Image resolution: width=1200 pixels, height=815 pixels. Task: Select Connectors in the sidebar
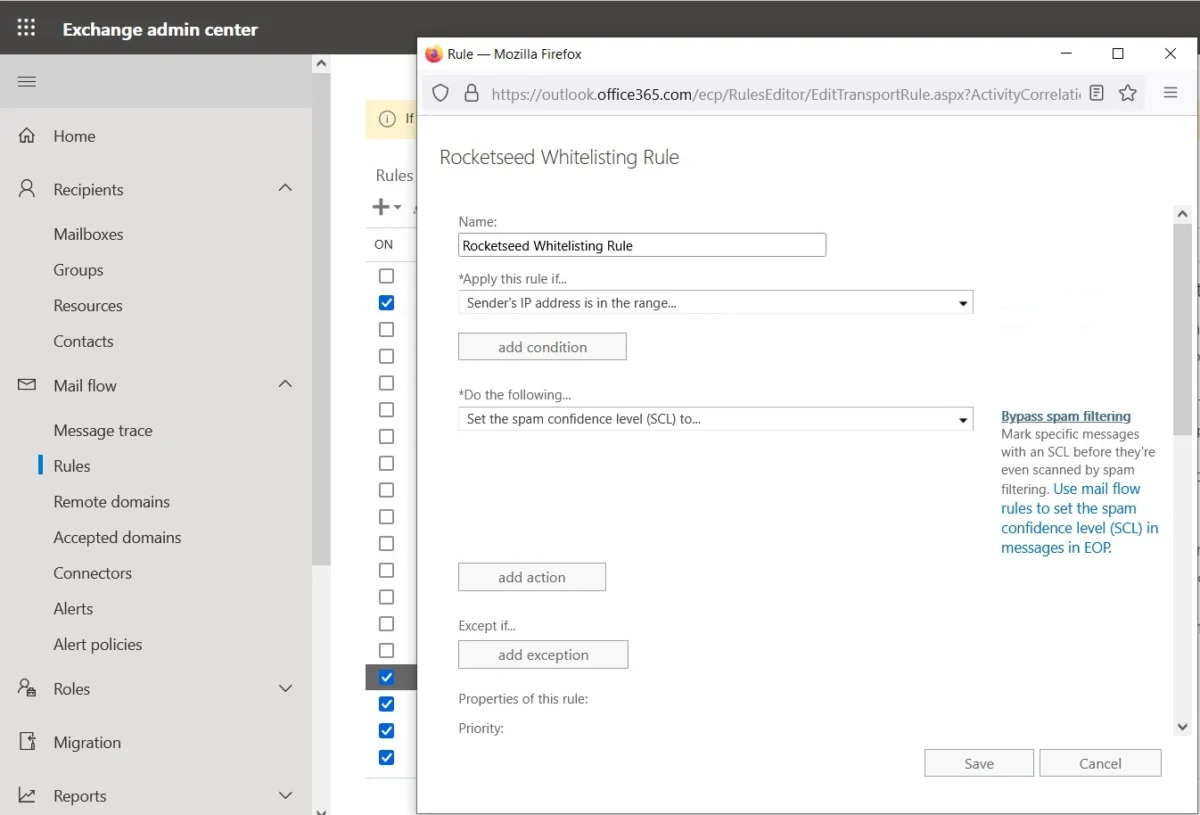92,573
